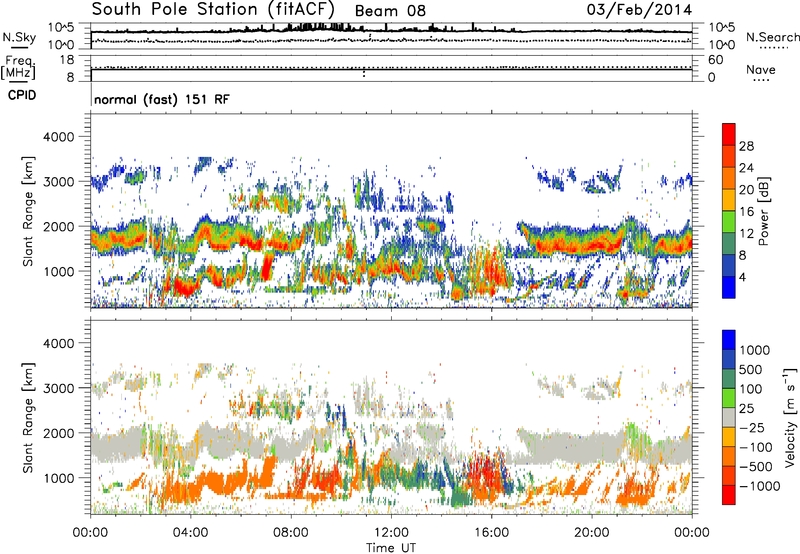
Task: Click the "Velocity [m s-1]" colorbar title
Action: click(x=790, y=417)
